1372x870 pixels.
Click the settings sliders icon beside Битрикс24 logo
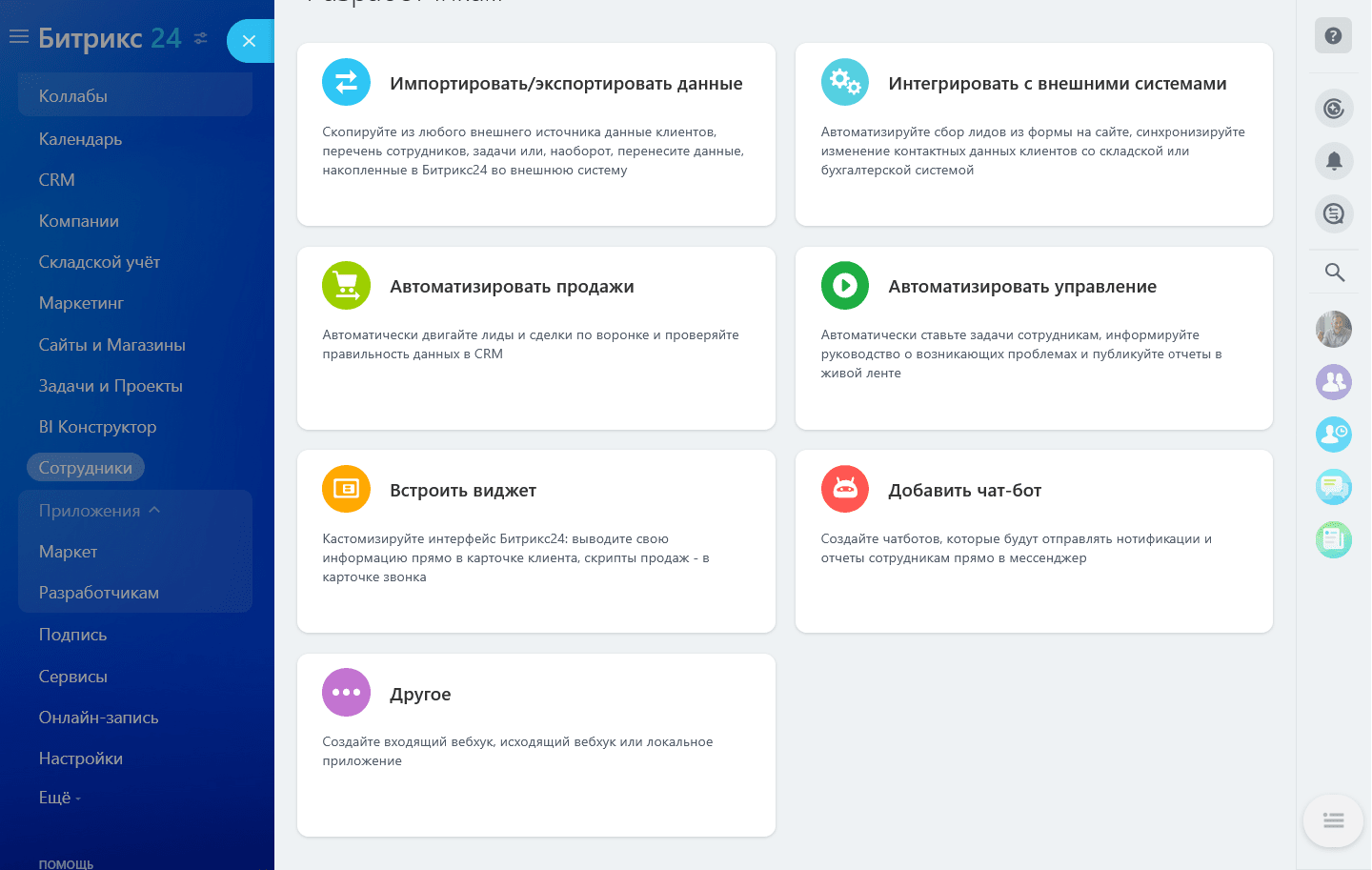point(200,40)
